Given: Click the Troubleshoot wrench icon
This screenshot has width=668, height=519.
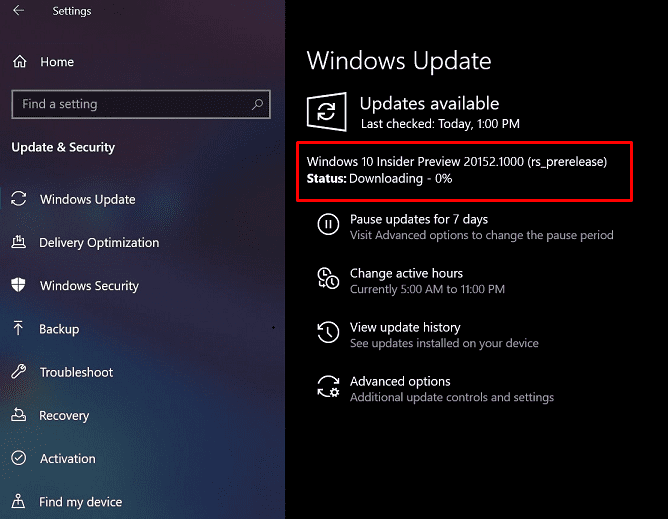Looking at the screenshot, I should (18, 372).
